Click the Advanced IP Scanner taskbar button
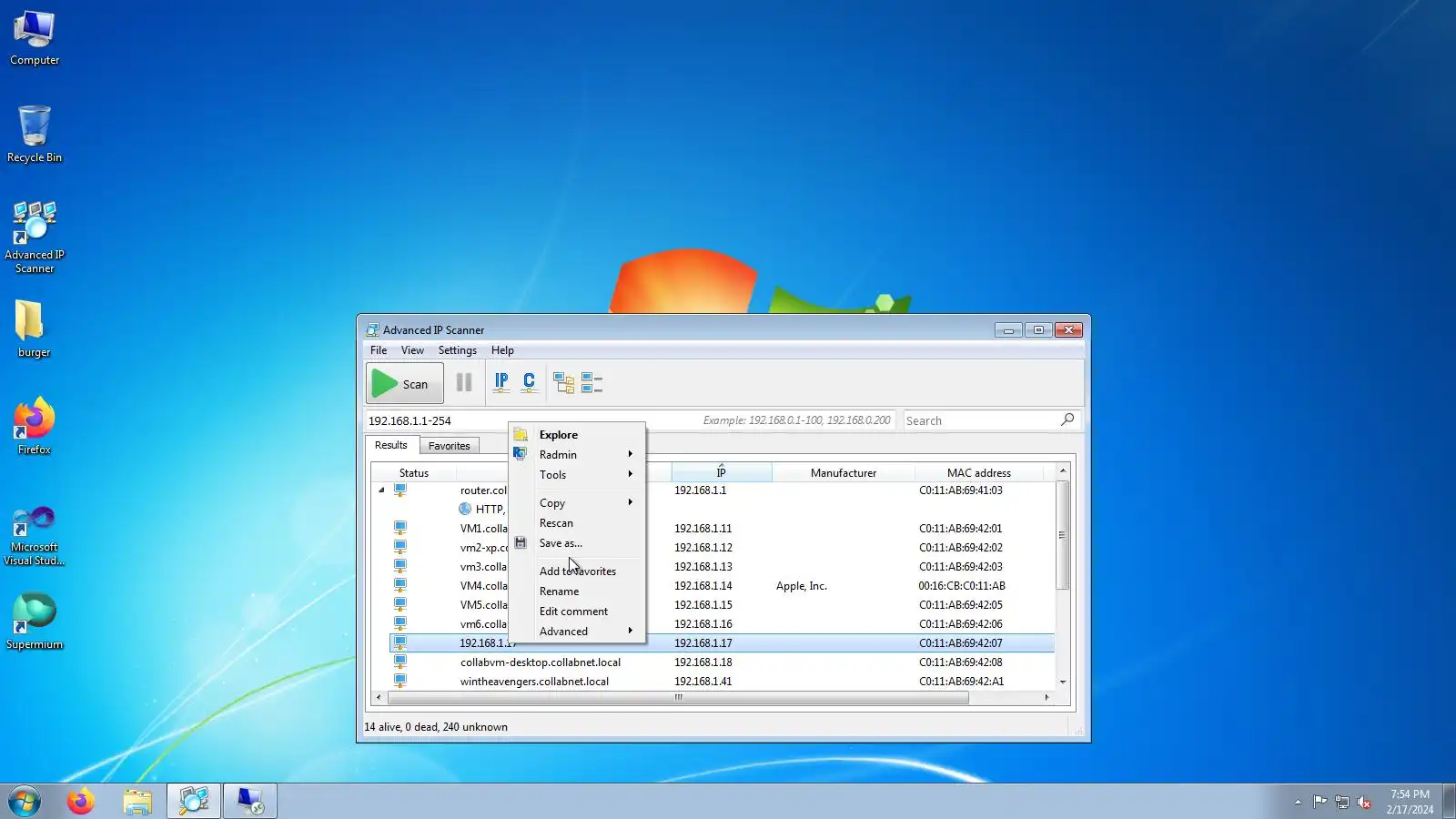Image resolution: width=1456 pixels, height=819 pixels. (194, 802)
